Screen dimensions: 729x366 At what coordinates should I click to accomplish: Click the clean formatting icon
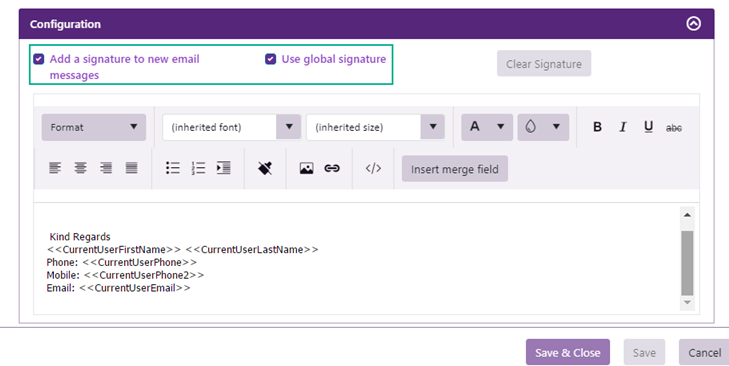tap(265, 168)
